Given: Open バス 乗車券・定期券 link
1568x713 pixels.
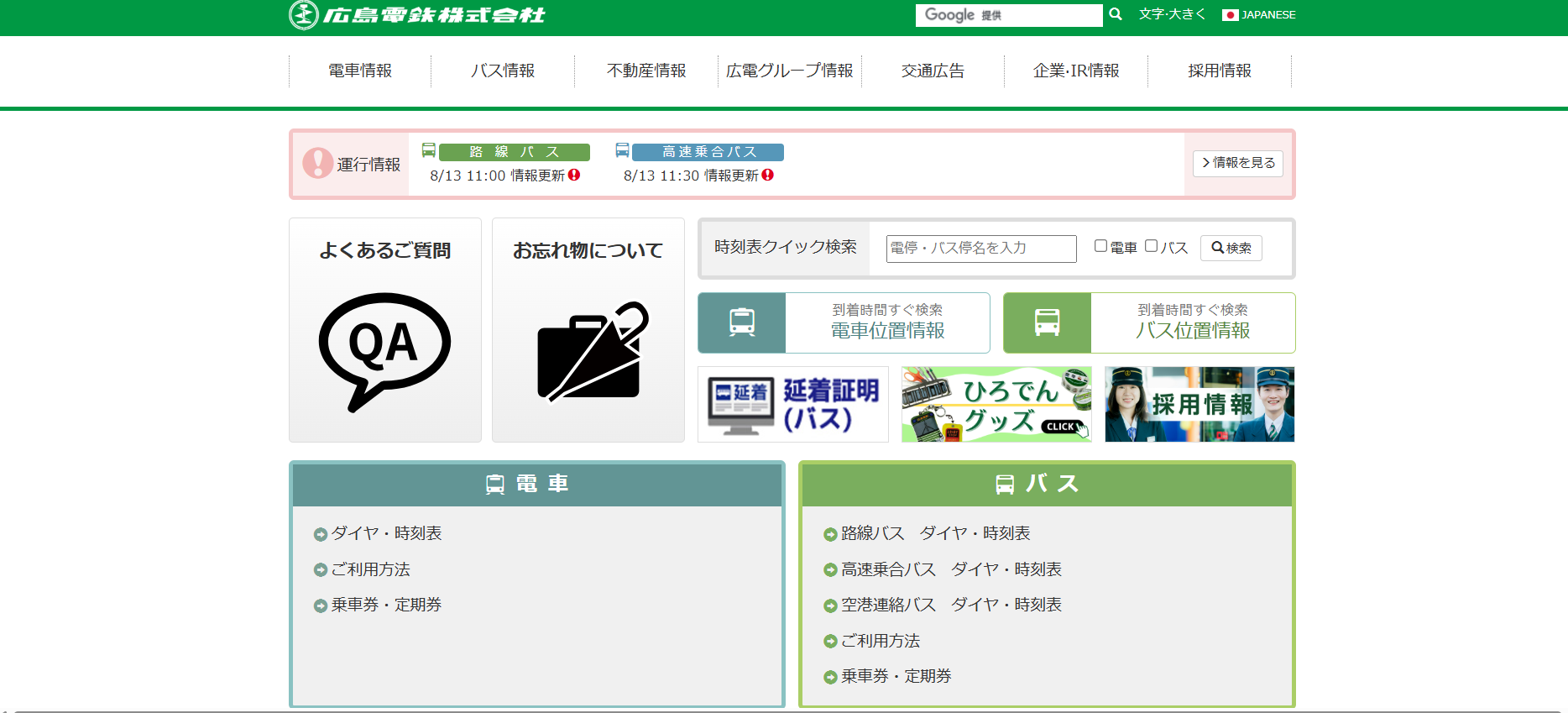Looking at the screenshot, I should click(x=896, y=676).
